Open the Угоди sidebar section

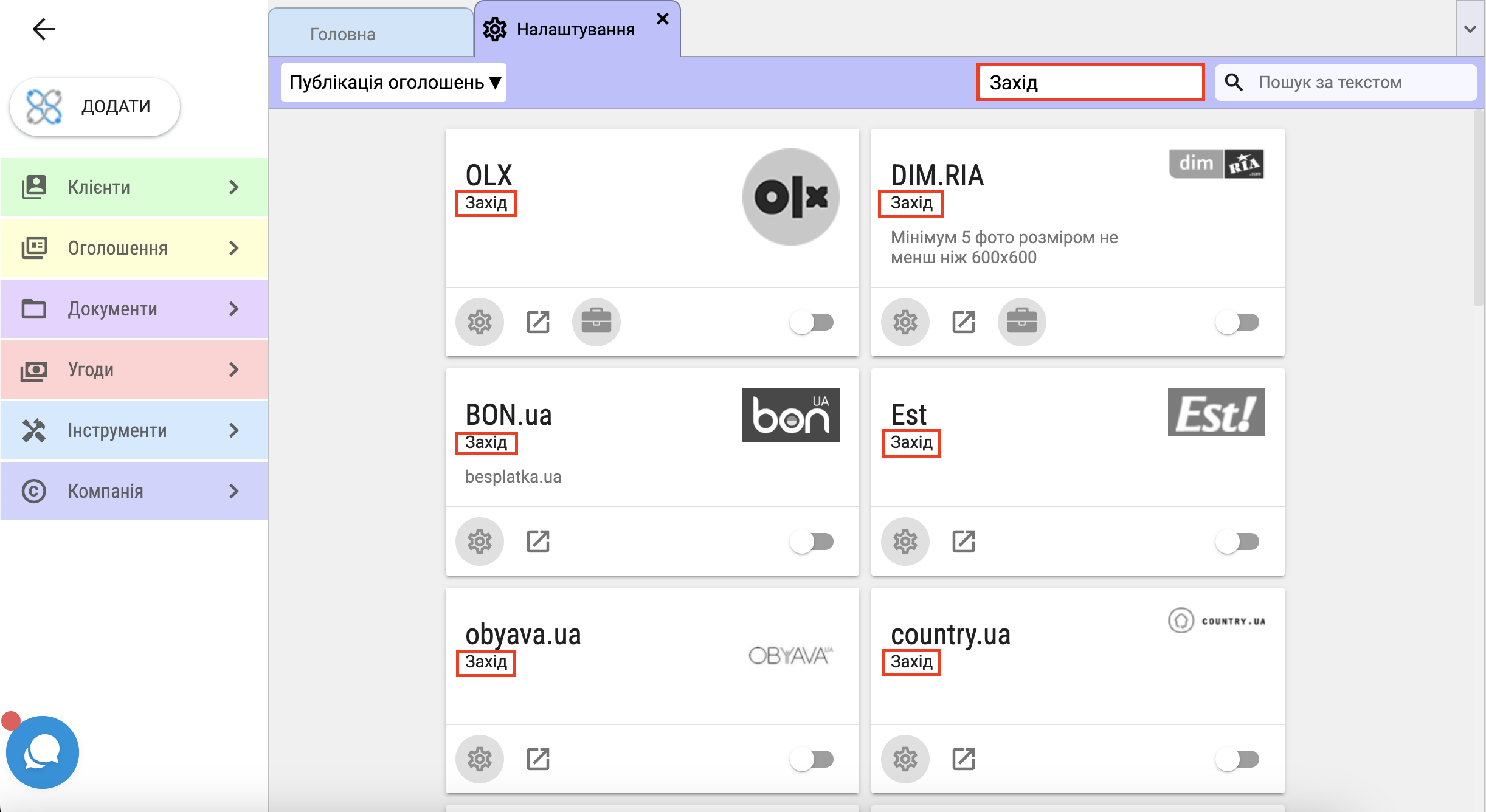pyautogui.click(x=134, y=370)
